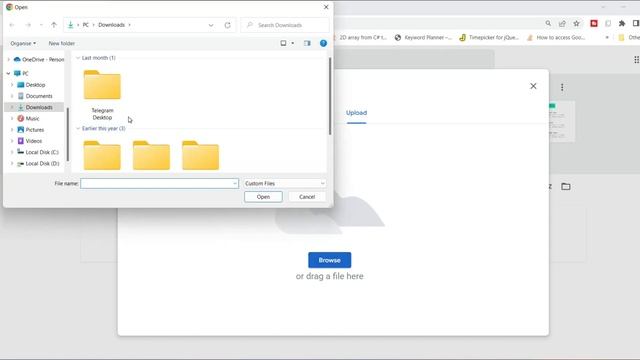Open the recent locations dropdown arrow

[x=41, y=25]
